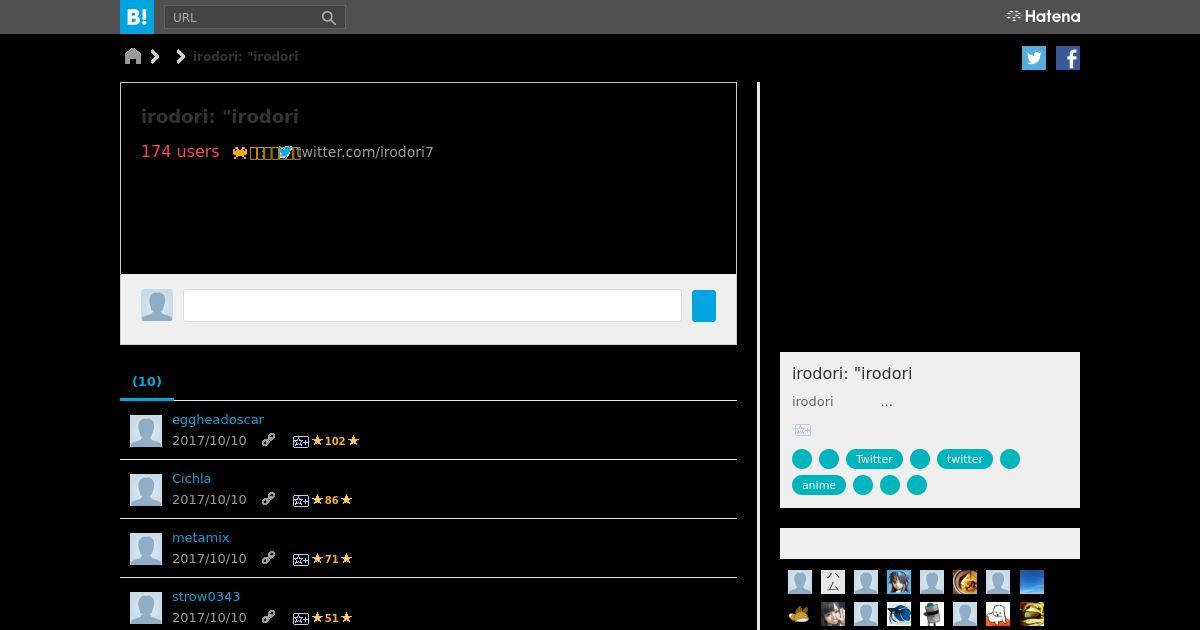Open the blue fish avatar user

(899, 614)
